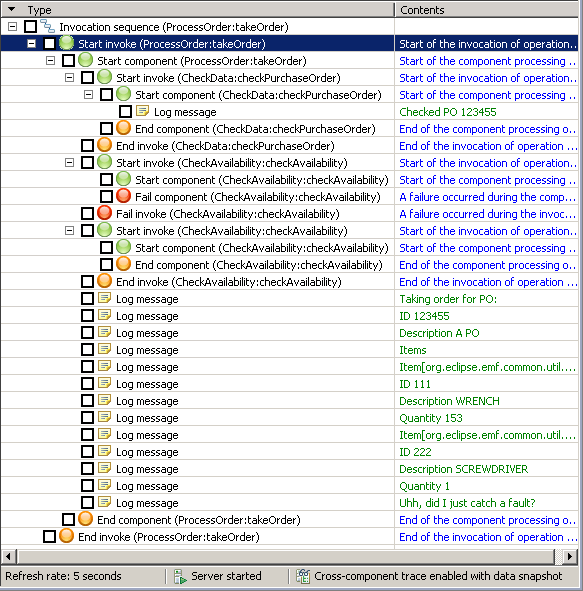Image resolution: width=583 pixels, height=591 pixels.
Task: Click green icon of Start component ProcessOrder:takeOrder
Action: click(x=86, y=60)
